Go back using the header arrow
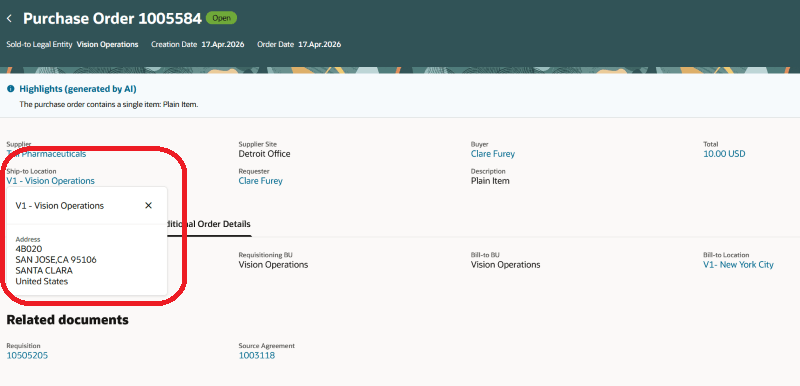 pyautogui.click(x=9, y=19)
